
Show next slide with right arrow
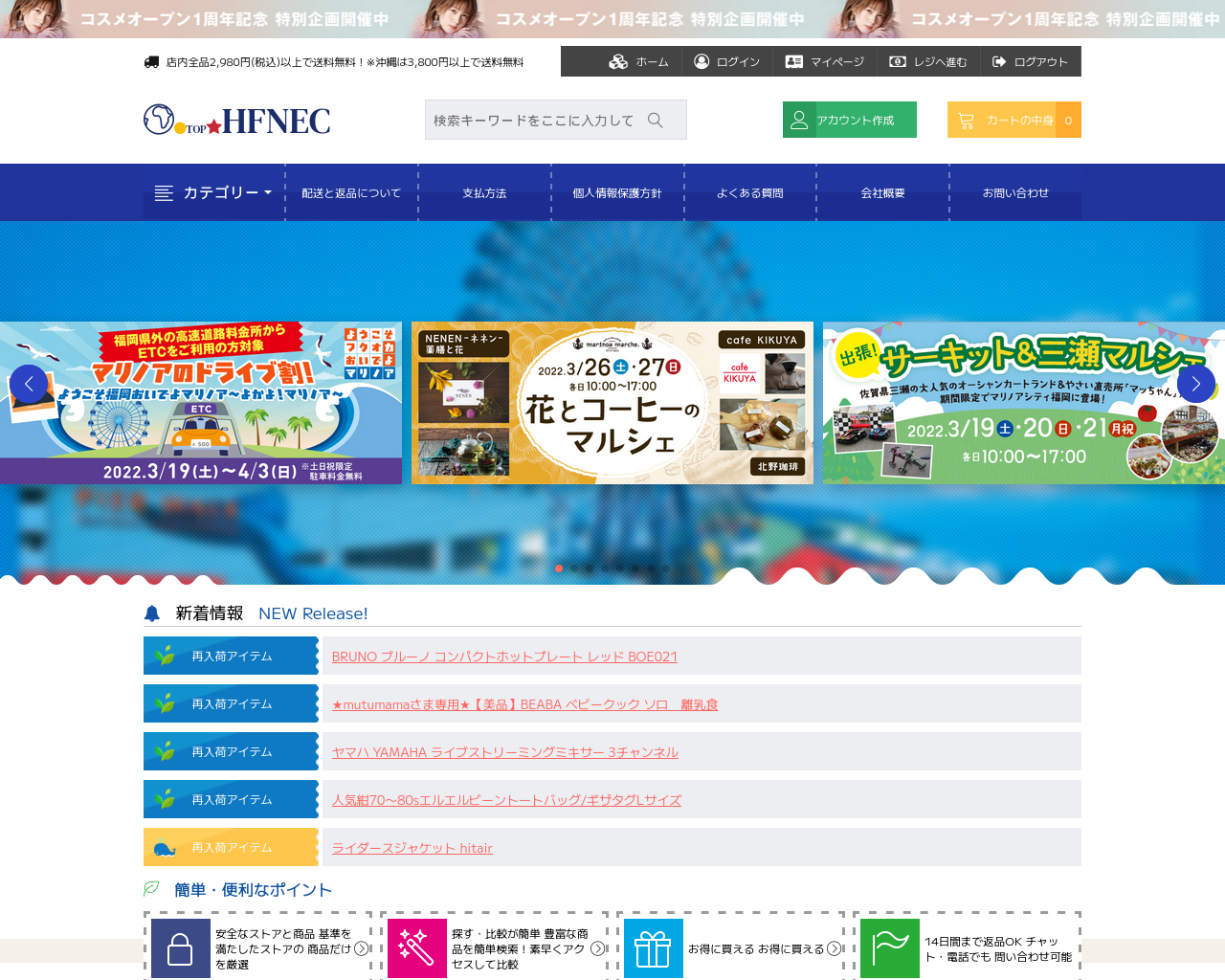[1196, 384]
